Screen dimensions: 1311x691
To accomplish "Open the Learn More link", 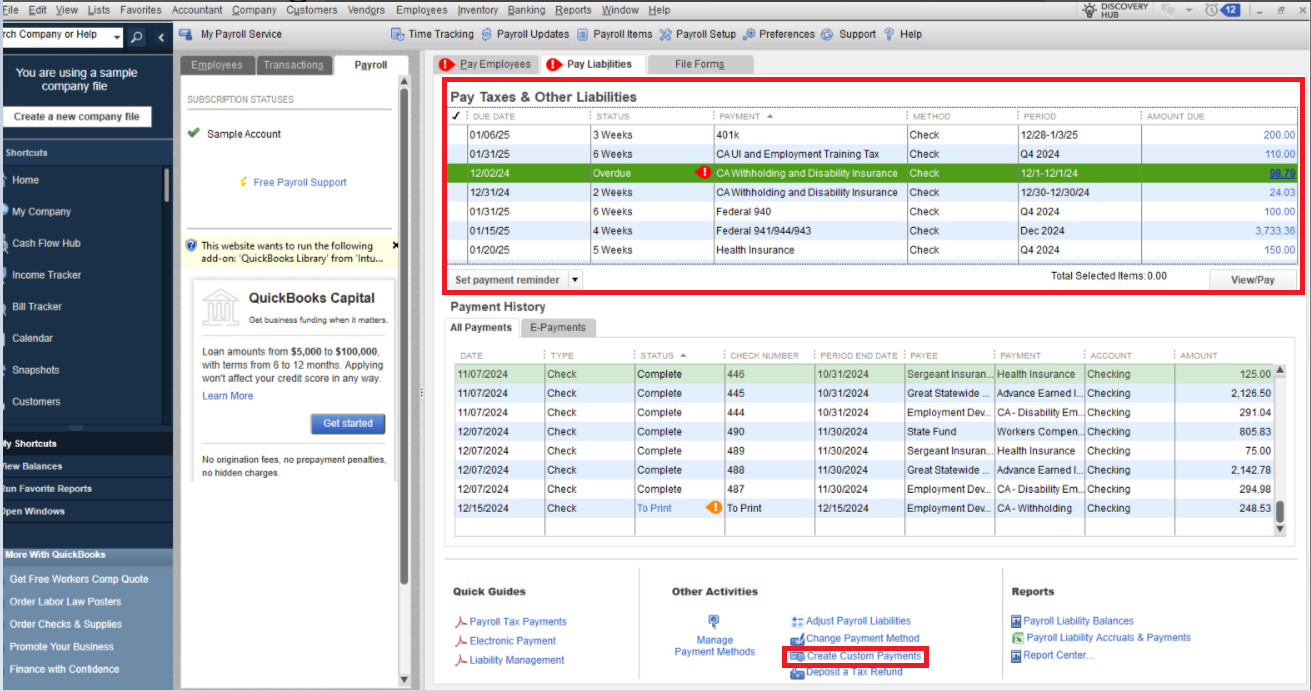I will [x=228, y=396].
